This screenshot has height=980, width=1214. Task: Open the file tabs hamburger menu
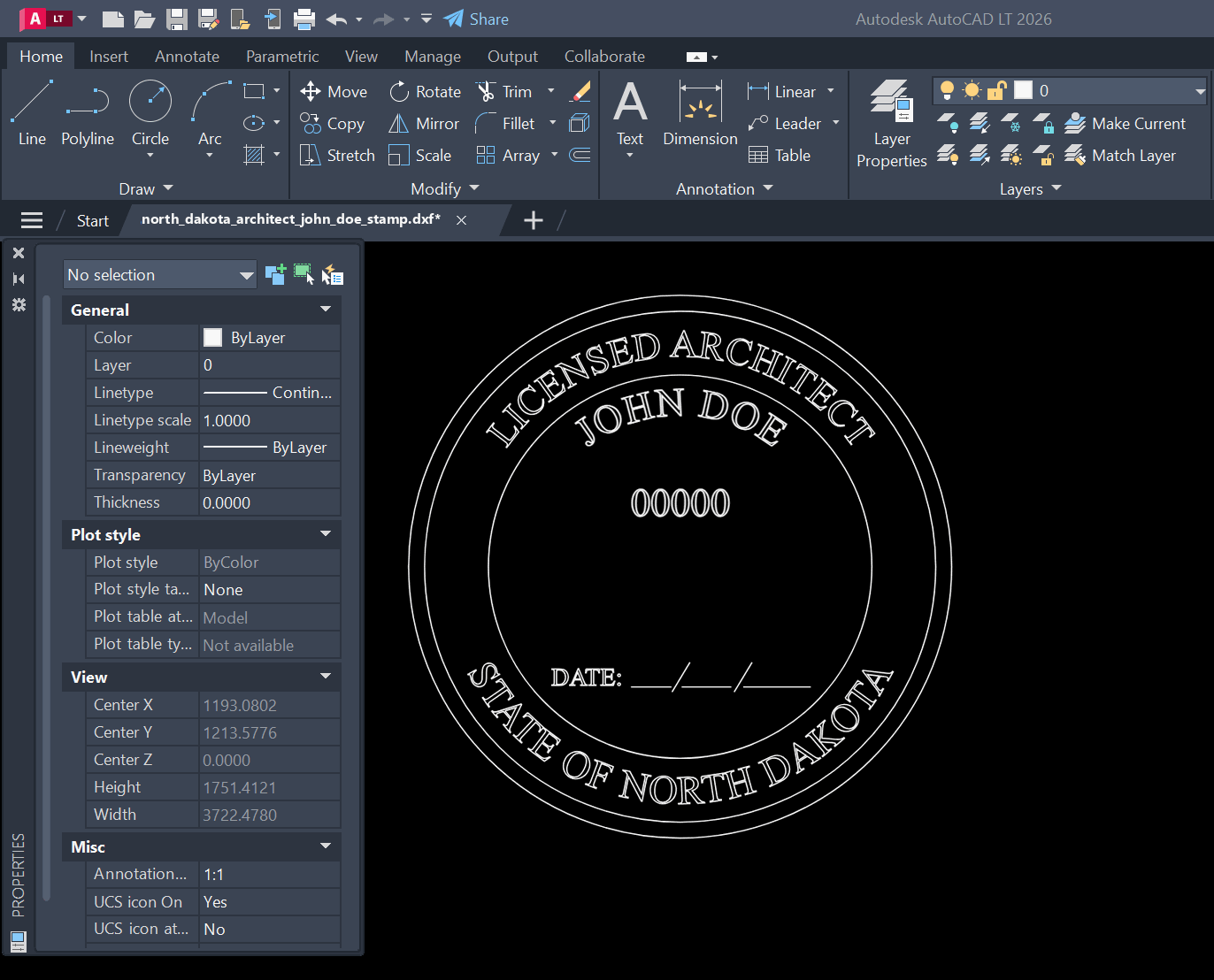(x=32, y=220)
